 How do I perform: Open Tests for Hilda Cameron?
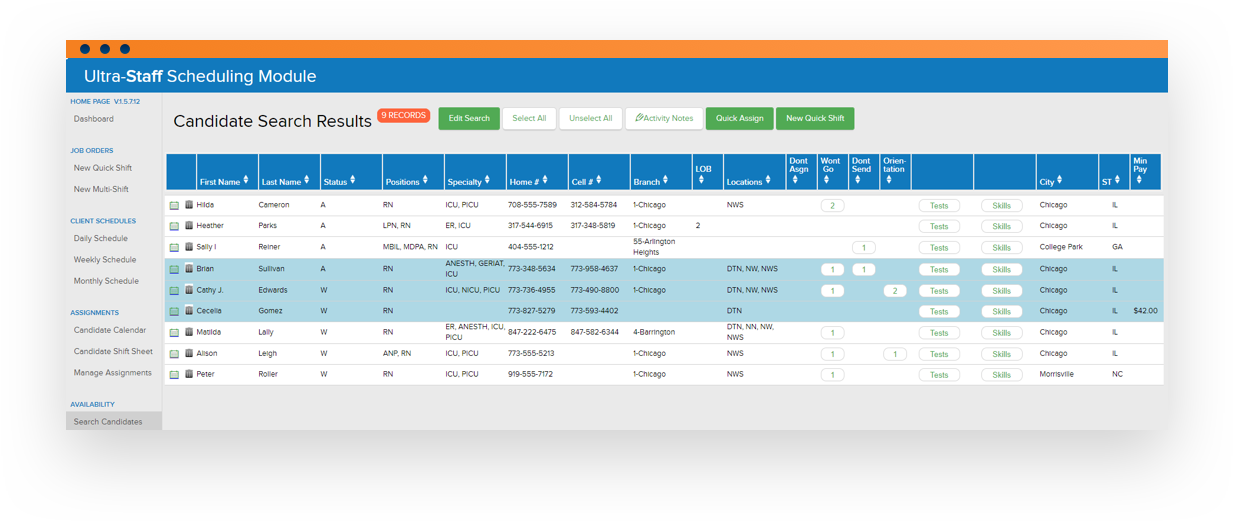(939, 205)
